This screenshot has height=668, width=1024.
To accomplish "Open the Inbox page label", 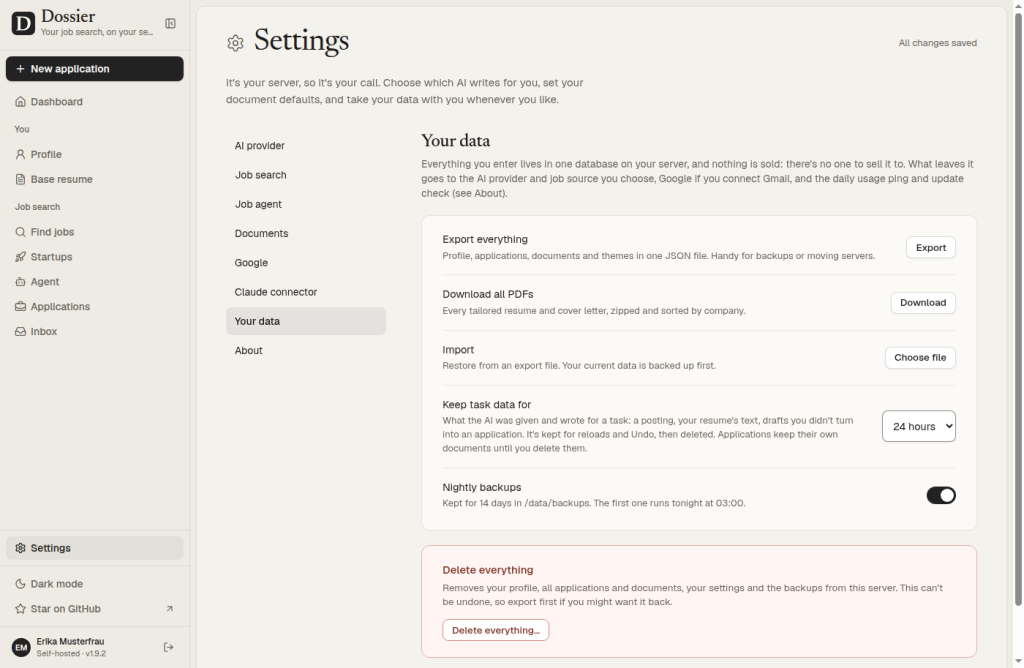I will 44,332.
